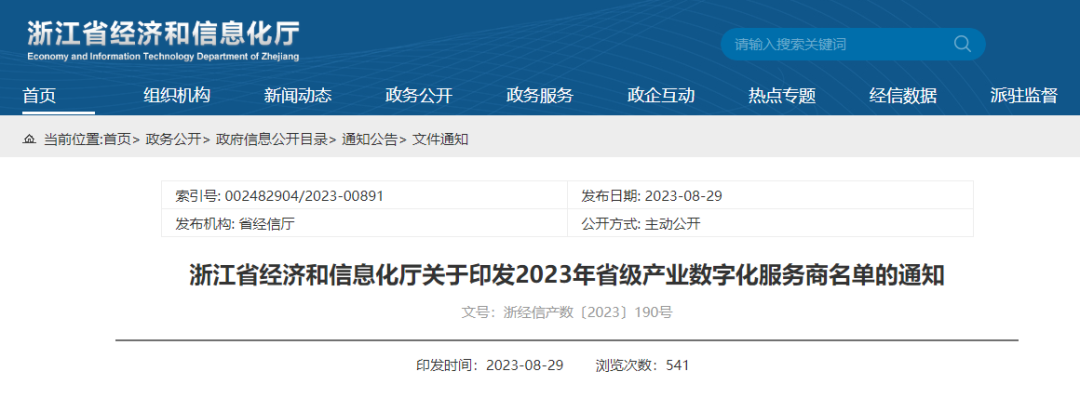Click the 发布日期: 2023-08-29 cell
1080x398 pixels.
click(770, 196)
